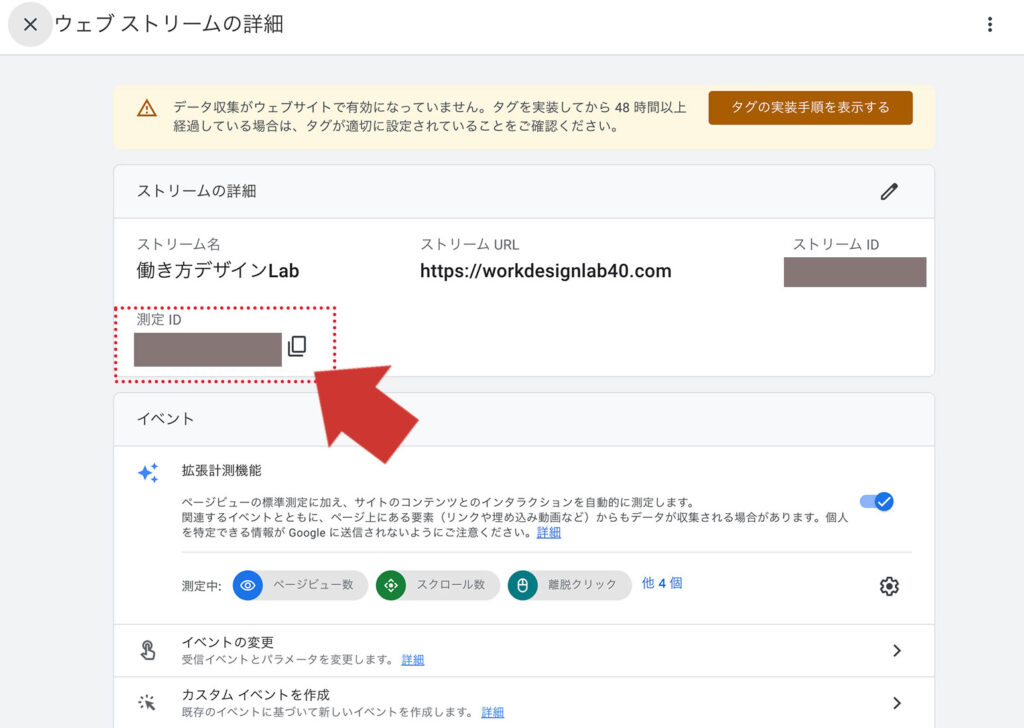Click the スクロール数 measurement chip

point(438,585)
